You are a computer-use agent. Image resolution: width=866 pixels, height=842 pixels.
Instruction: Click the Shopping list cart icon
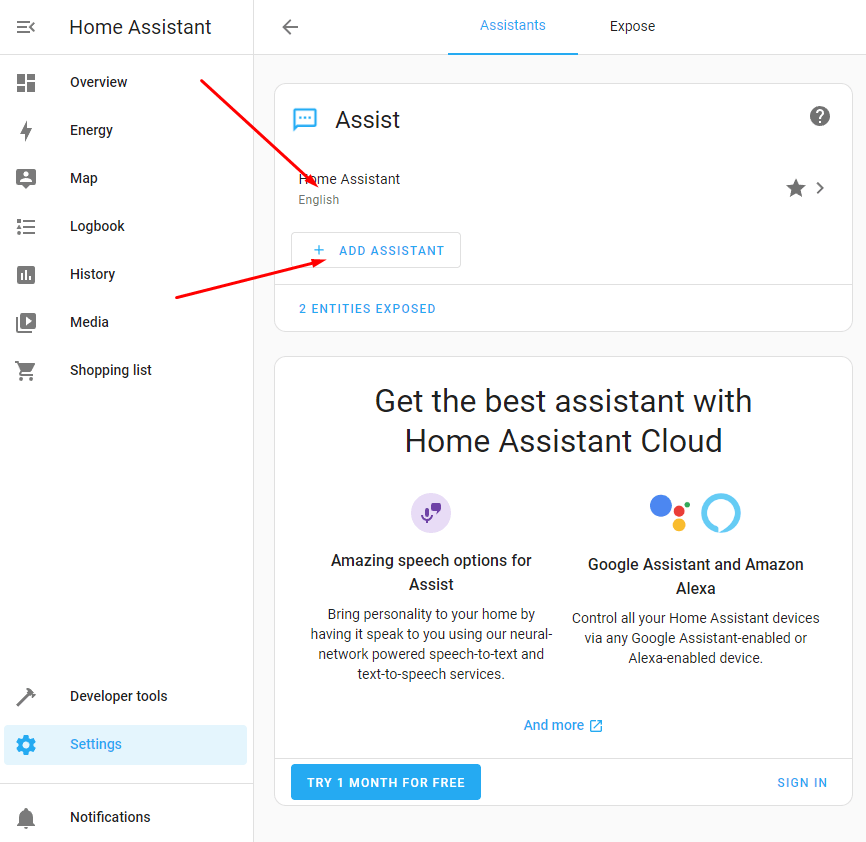click(26, 371)
